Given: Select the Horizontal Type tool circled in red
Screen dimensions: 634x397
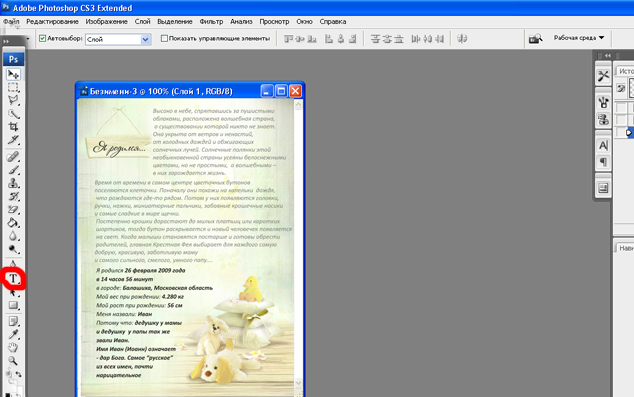Looking at the screenshot, I should (13, 279).
